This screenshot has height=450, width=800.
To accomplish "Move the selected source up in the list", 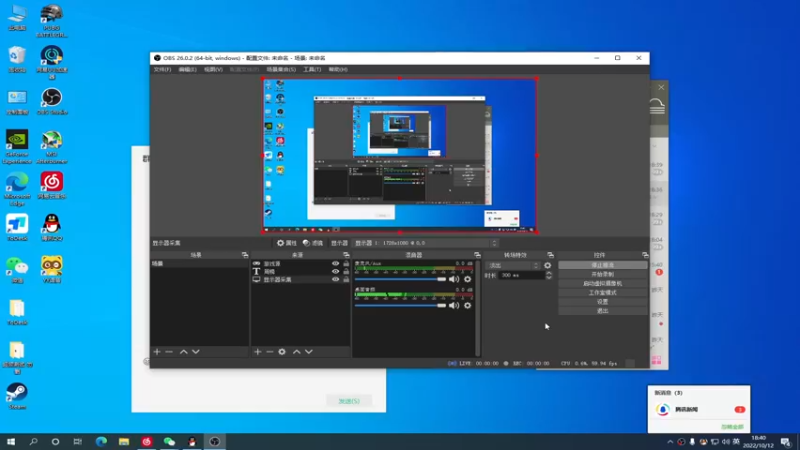I will (296, 352).
